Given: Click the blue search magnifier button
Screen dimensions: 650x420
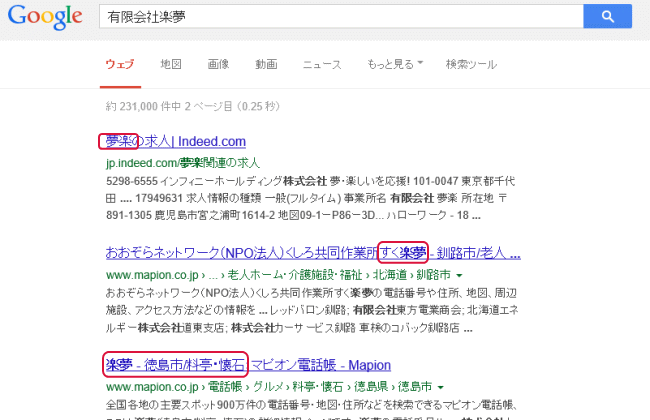Looking at the screenshot, I should click(607, 17).
